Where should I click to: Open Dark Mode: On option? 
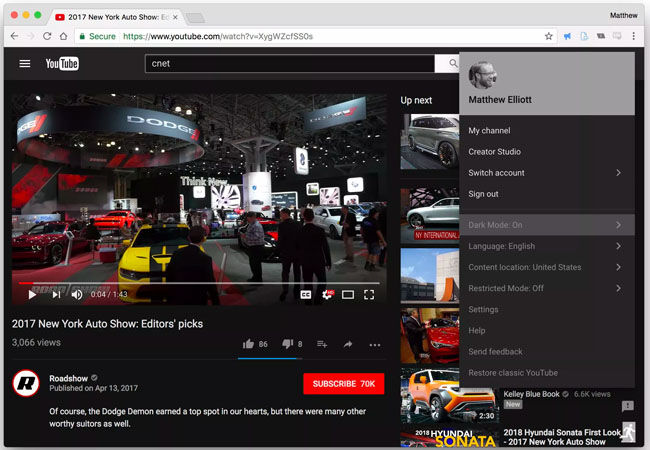point(547,225)
